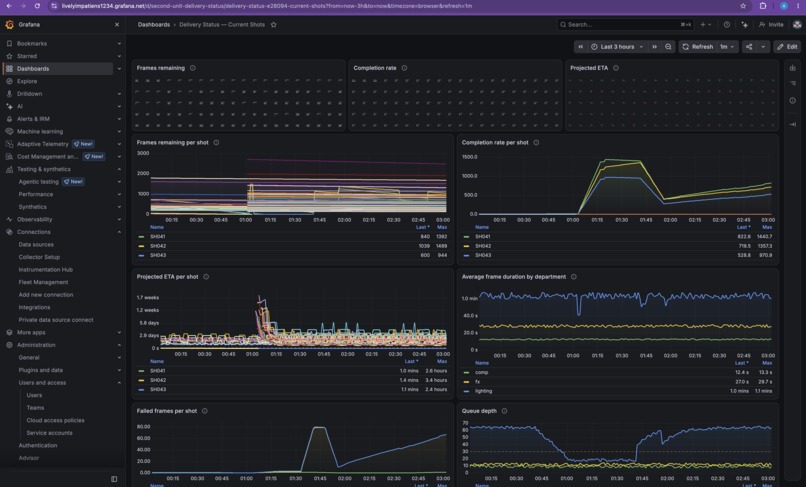Viewport: 806px width, 487px height.
Task: Select Machine learning in the sidebar
Action: tap(40, 132)
